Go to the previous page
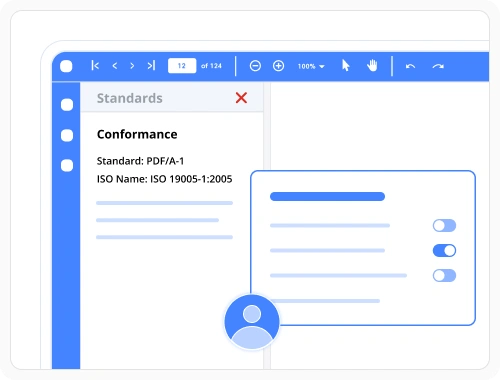 (x=115, y=66)
